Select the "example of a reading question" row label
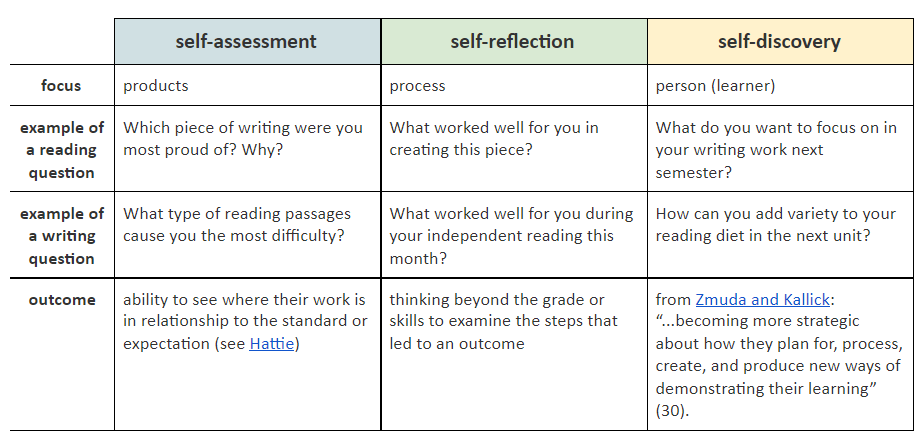This screenshot has width=924, height=440. 61,150
